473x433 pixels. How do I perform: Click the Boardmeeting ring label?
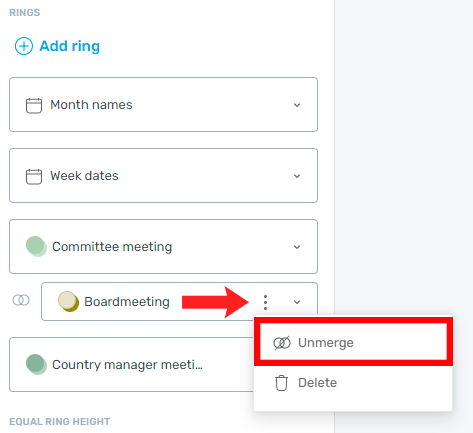pyautogui.click(x=127, y=302)
